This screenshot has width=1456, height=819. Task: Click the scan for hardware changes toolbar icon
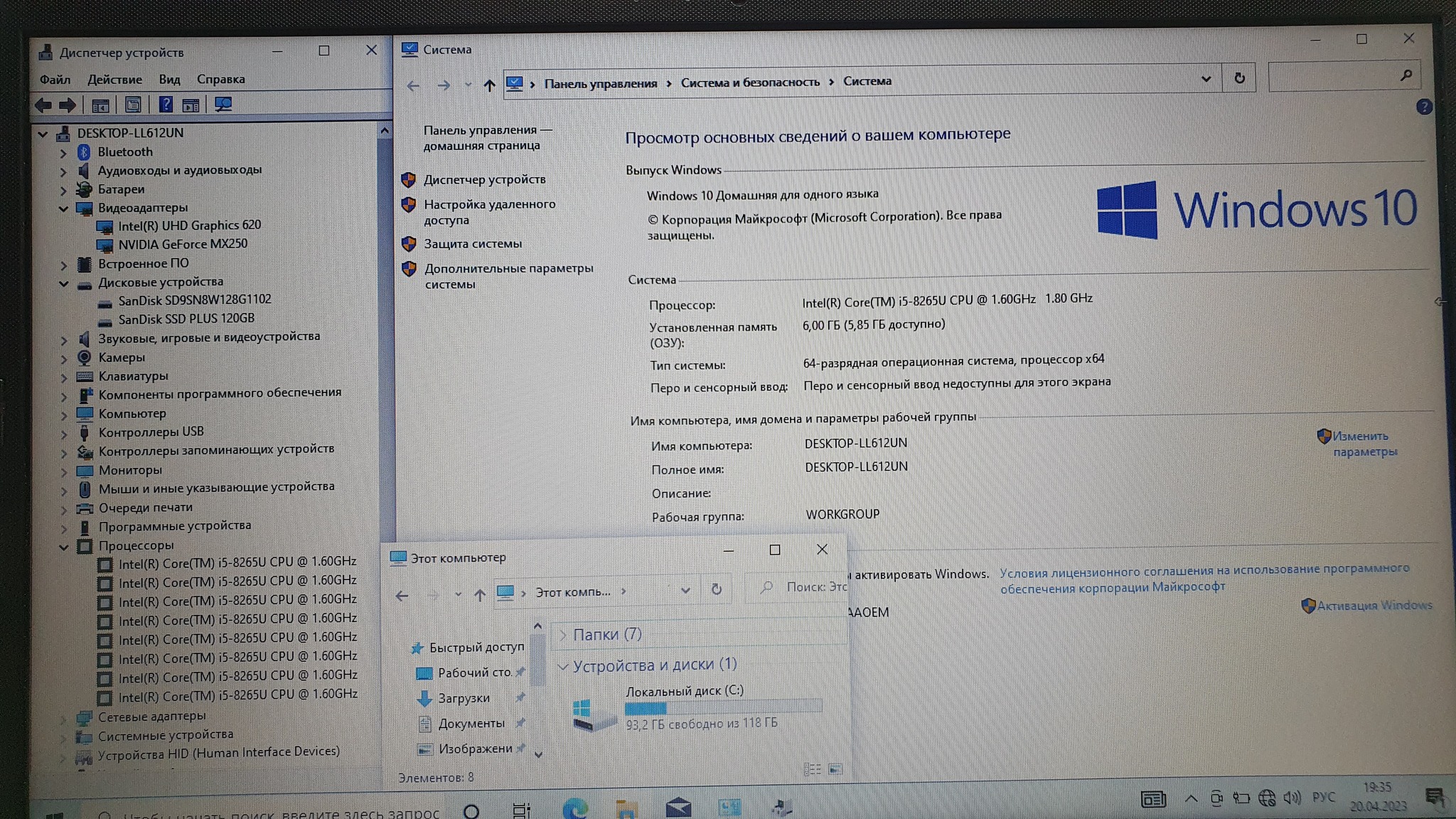[223, 105]
